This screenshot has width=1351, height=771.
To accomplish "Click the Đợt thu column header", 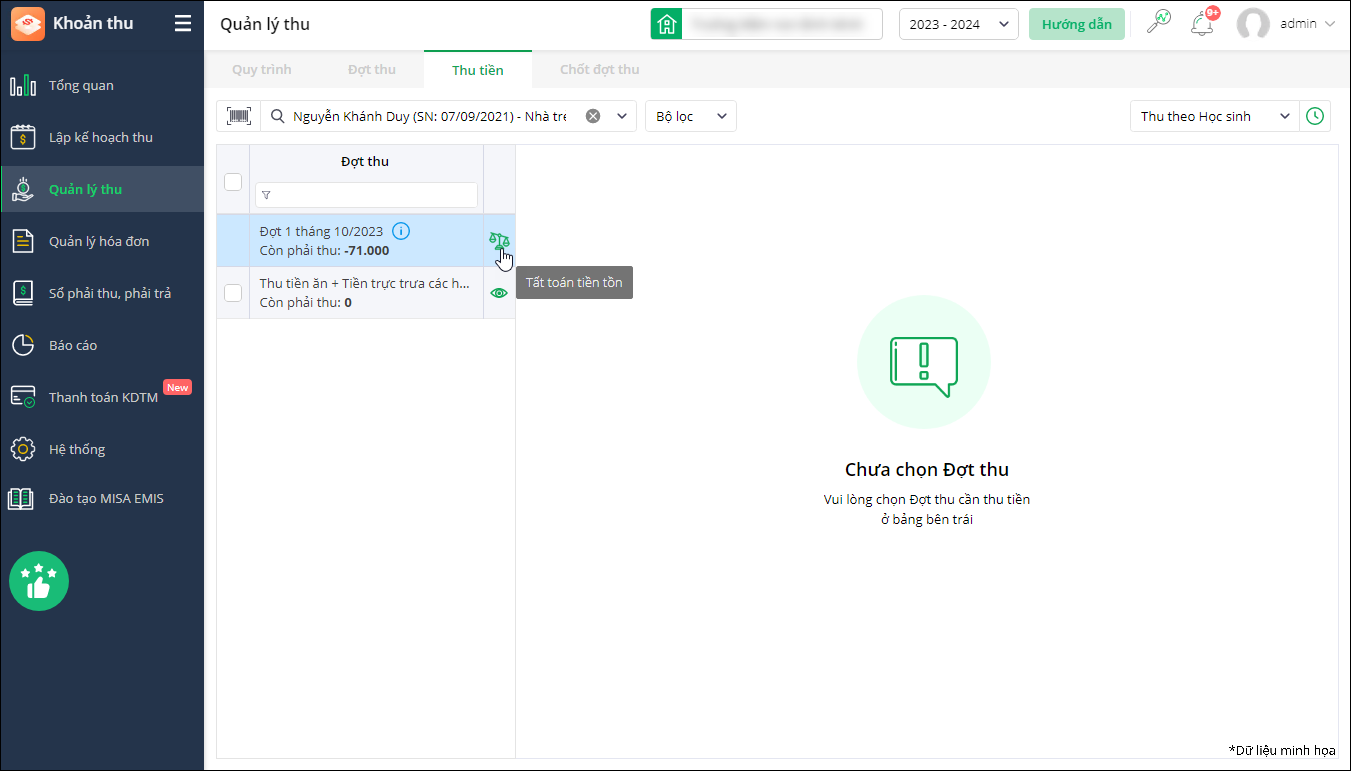I will coord(365,161).
